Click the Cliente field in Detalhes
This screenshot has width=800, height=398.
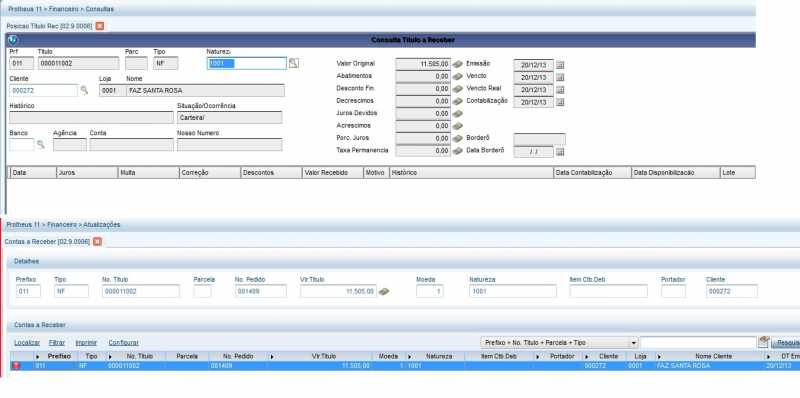point(732,291)
